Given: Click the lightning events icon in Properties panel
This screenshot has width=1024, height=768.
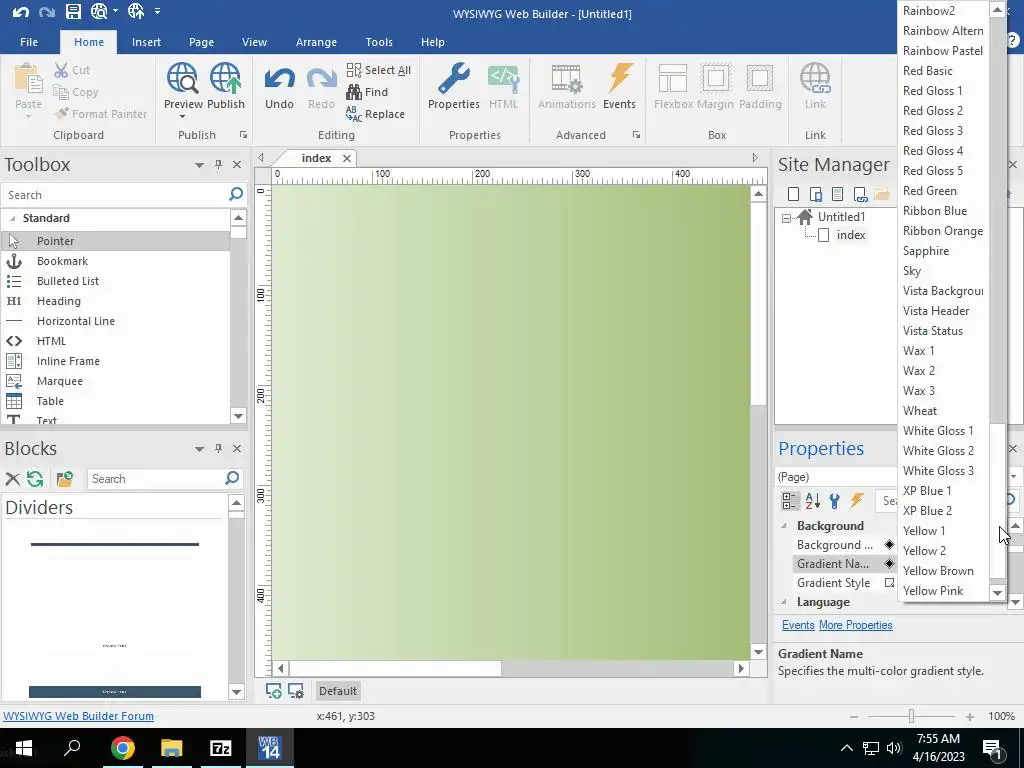Looking at the screenshot, I should pyautogui.click(x=857, y=501).
